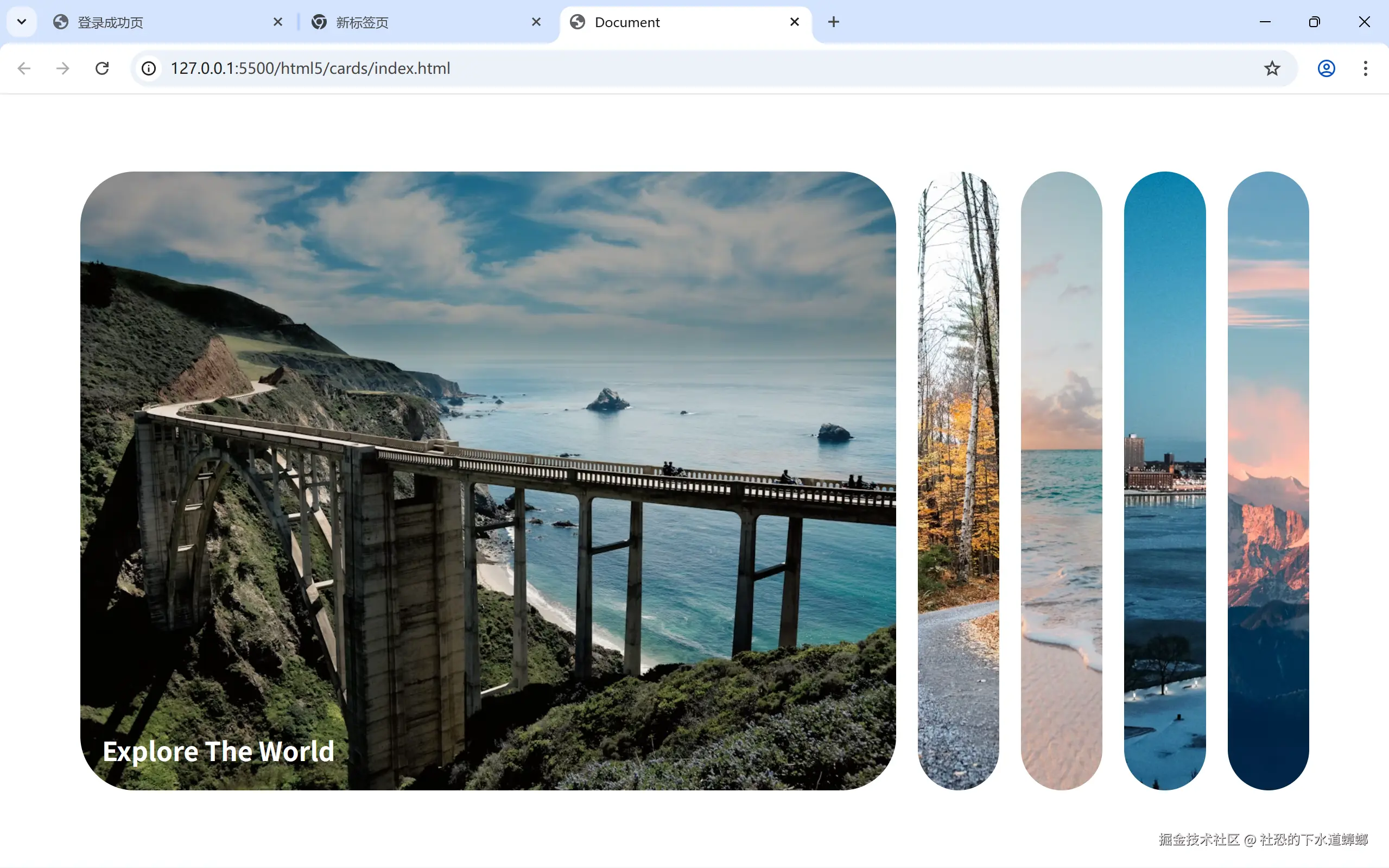Open the Chrome profile icon
This screenshot has height=868, width=1389.
pyautogui.click(x=1326, y=68)
